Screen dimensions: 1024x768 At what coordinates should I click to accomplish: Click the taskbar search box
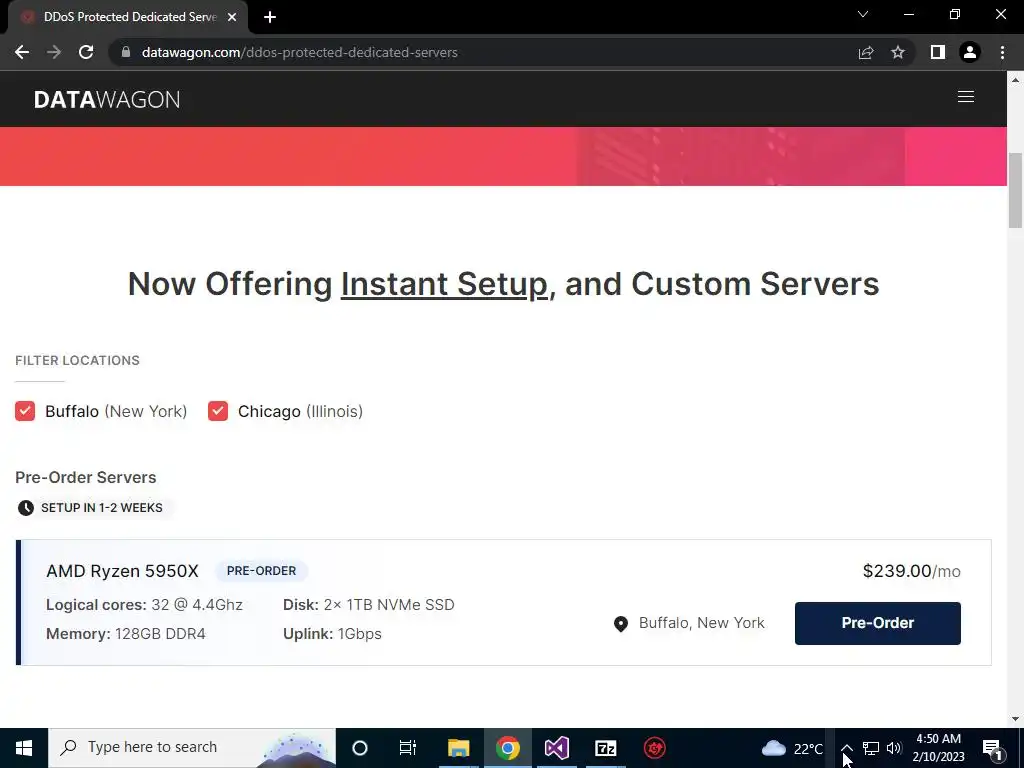click(x=191, y=748)
